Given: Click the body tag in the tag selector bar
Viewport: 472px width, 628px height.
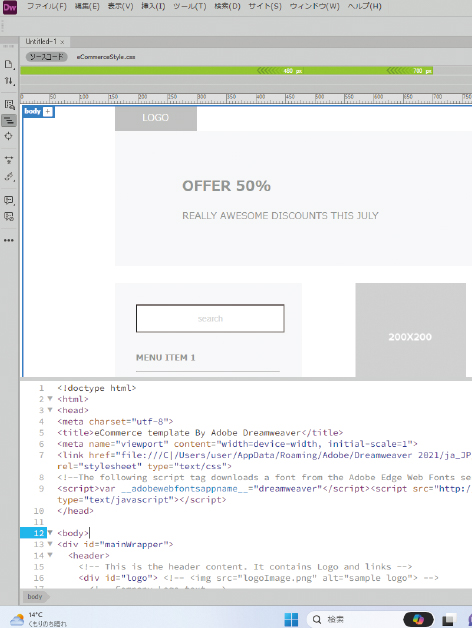Looking at the screenshot, I should pyautogui.click(x=35, y=597).
